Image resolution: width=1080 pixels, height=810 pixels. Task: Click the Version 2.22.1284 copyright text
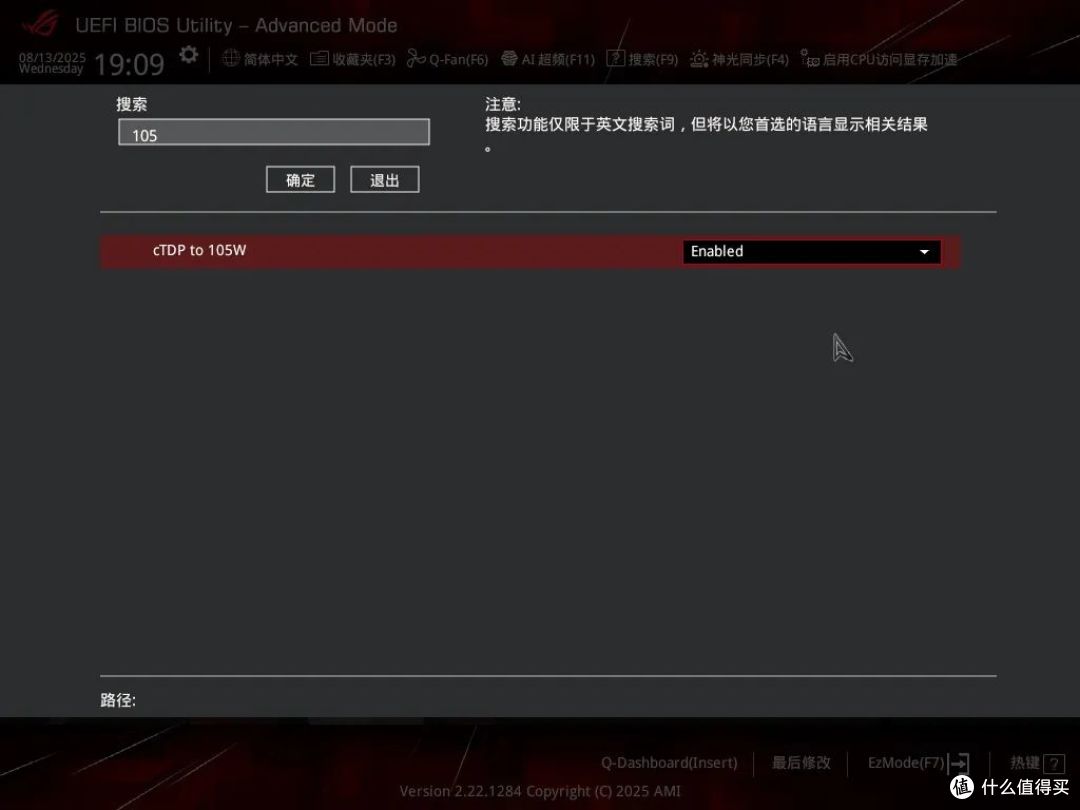point(540,791)
